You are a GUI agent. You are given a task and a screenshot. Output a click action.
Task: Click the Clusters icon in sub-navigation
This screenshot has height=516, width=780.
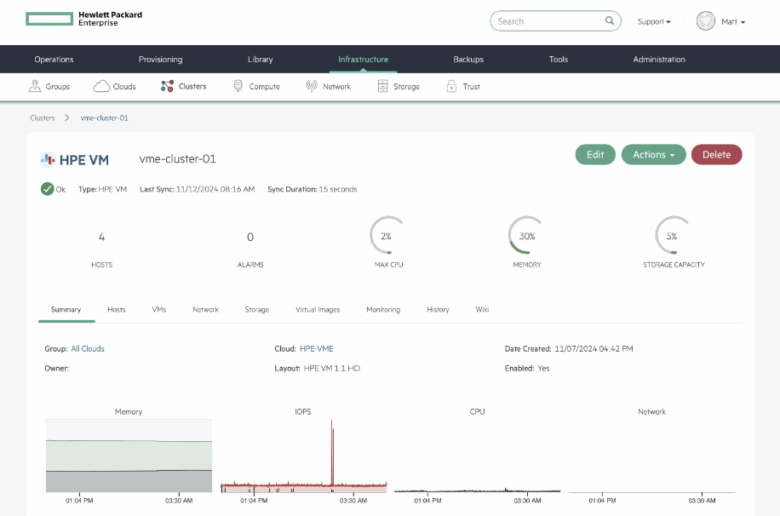167,87
